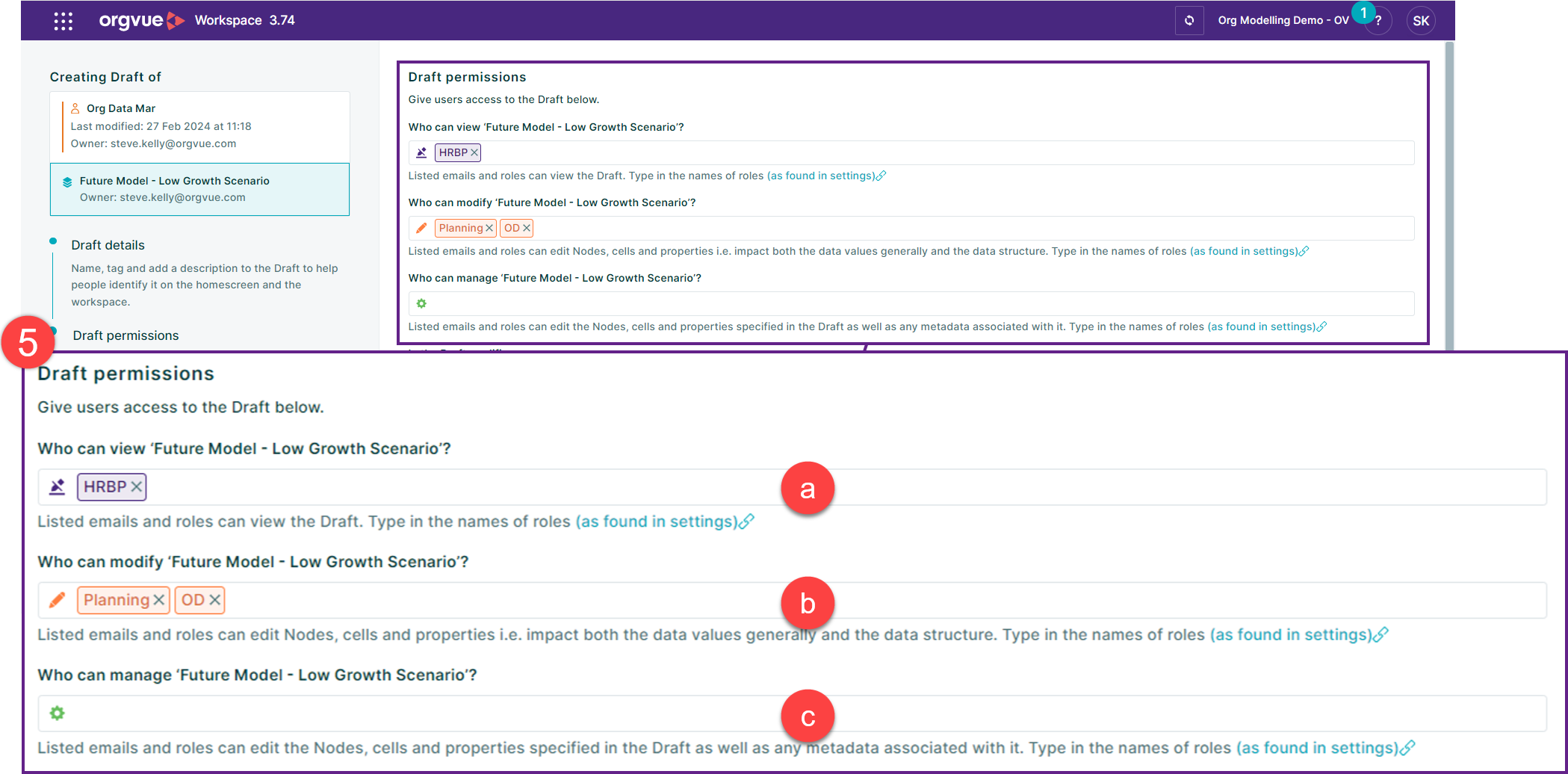Click the orgvue logo
The width and height of the screenshot is (1568, 774).
[141, 20]
